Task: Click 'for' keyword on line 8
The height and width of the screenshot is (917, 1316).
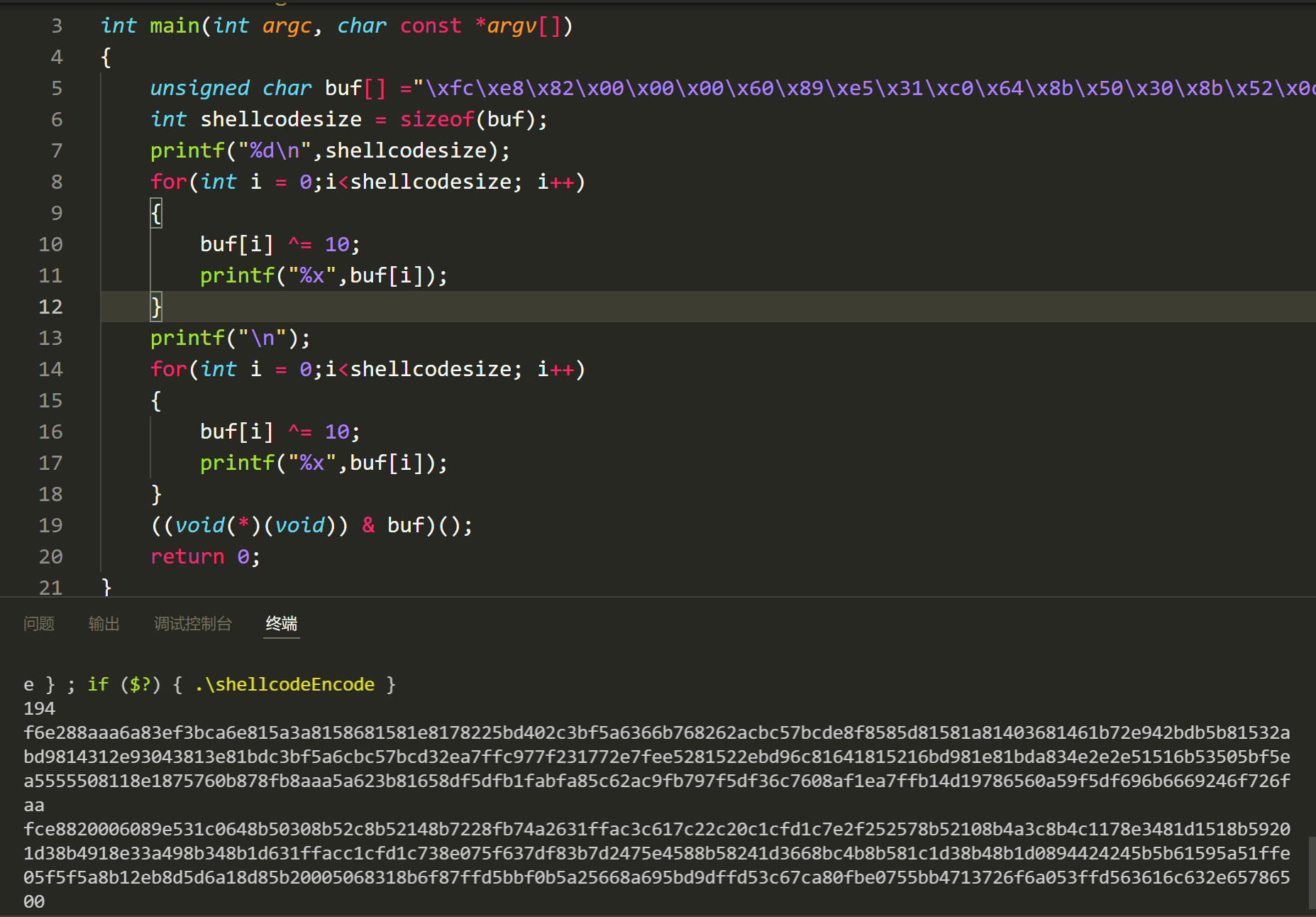Action: click(168, 182)
